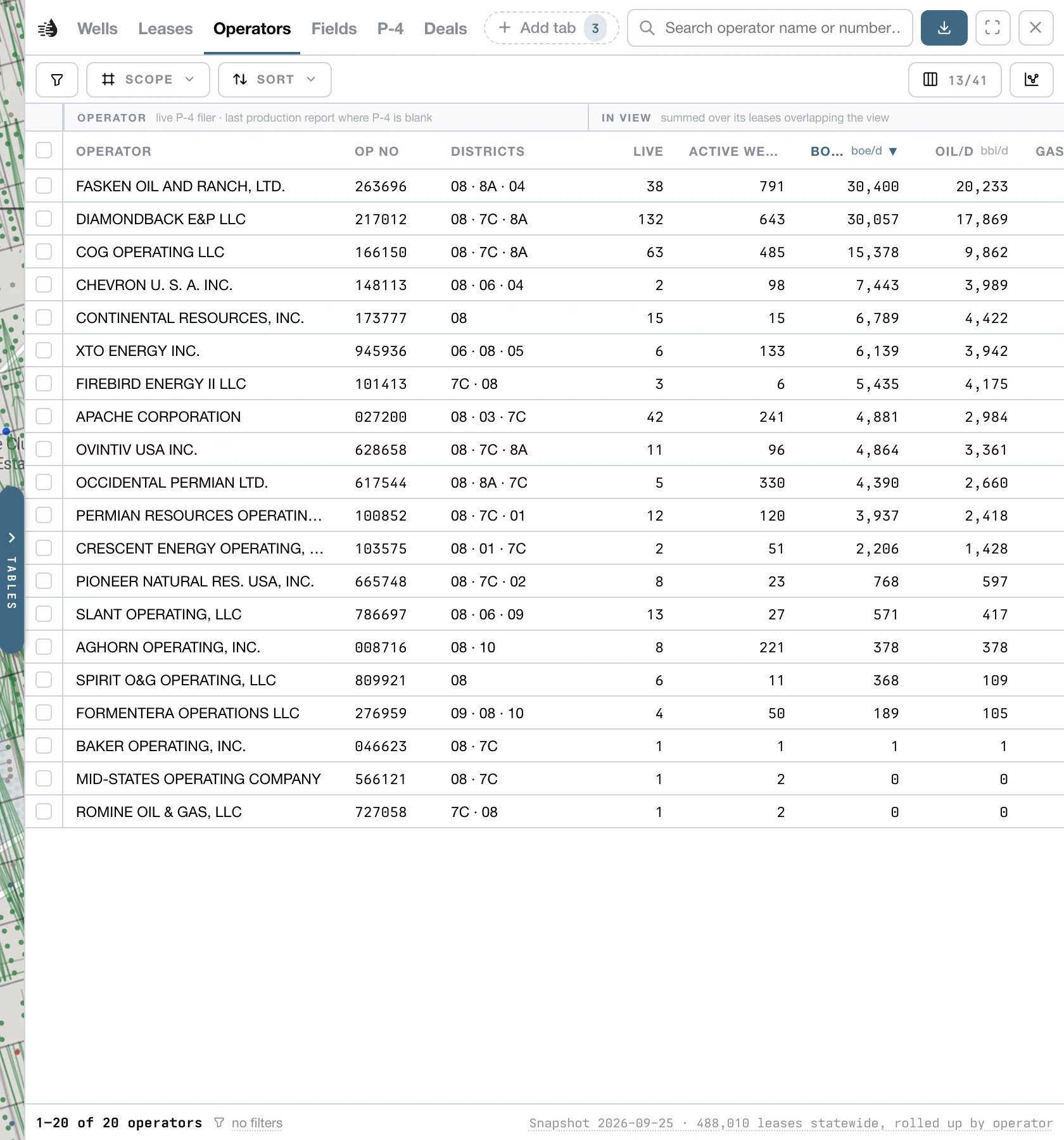The image size is (1064, 1140).
Task: Click the Add tab button
Action: (x=551, y=28)
